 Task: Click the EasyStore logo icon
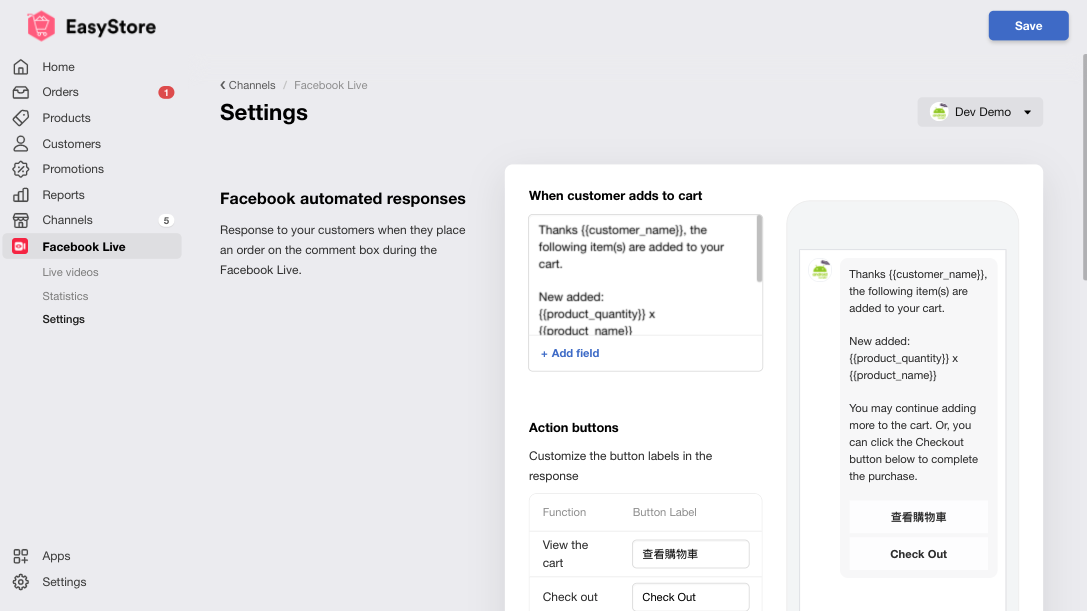(41, 26)
